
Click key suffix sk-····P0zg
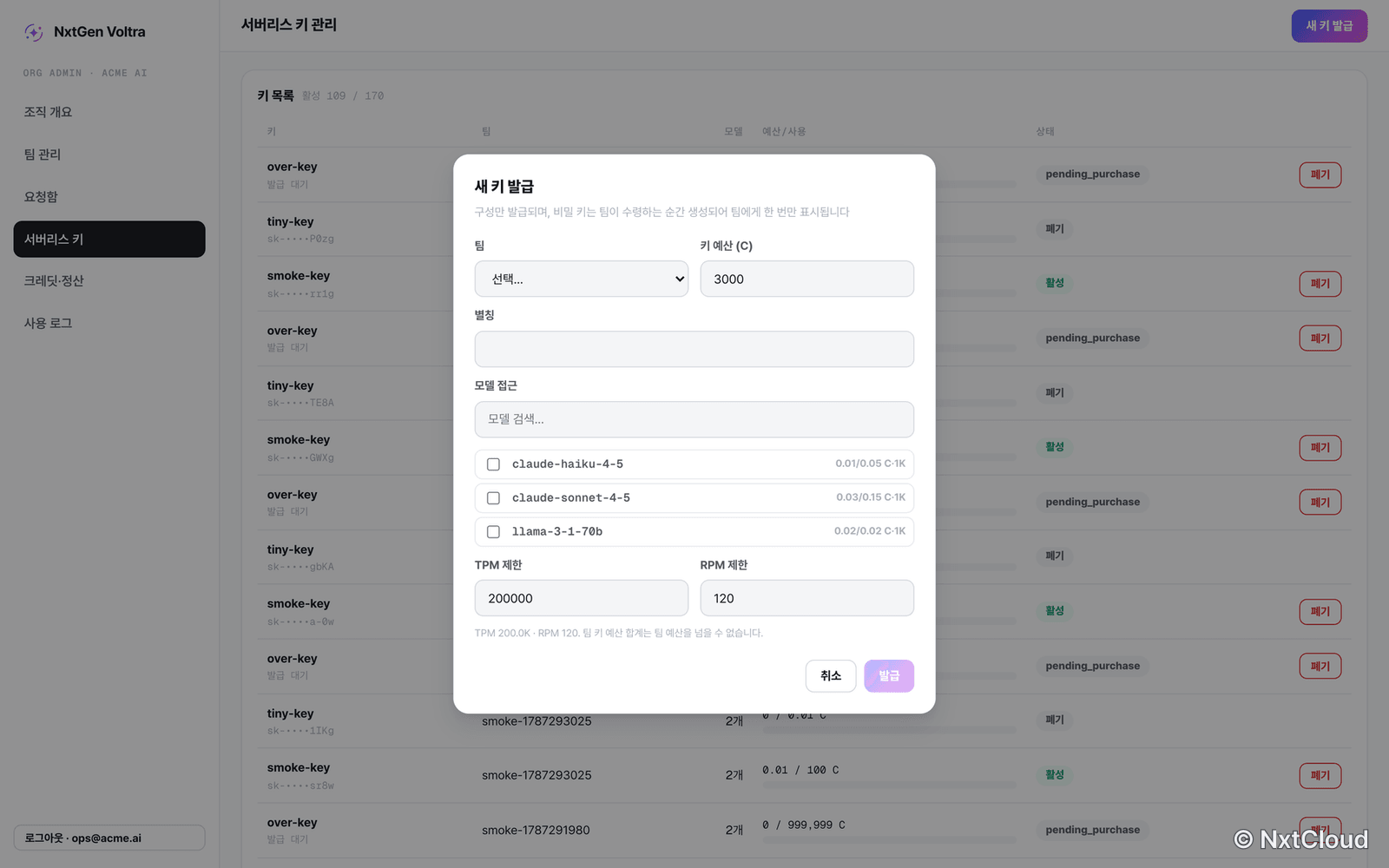click(x=300, y=239)
